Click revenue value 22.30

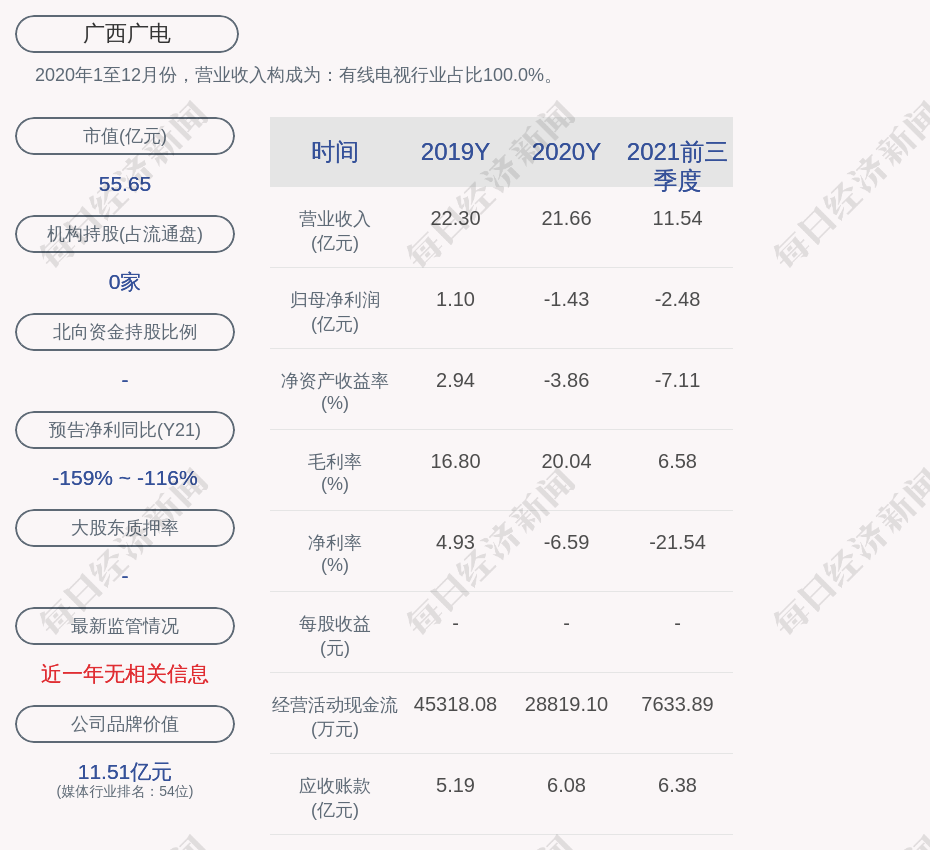(x=456, y=218)
